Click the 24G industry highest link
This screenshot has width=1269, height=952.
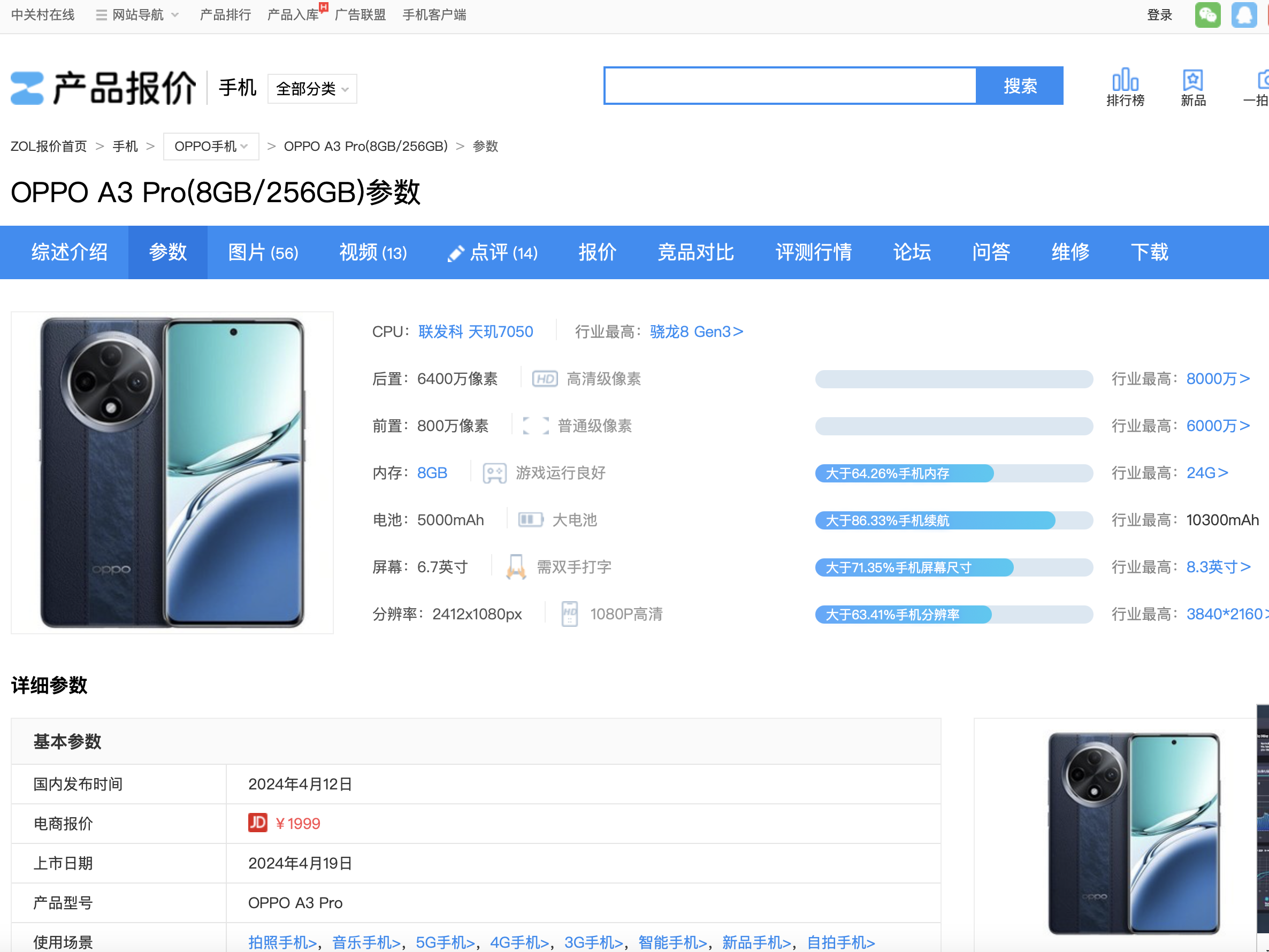pyautogui.click(x=1207, y=473)
